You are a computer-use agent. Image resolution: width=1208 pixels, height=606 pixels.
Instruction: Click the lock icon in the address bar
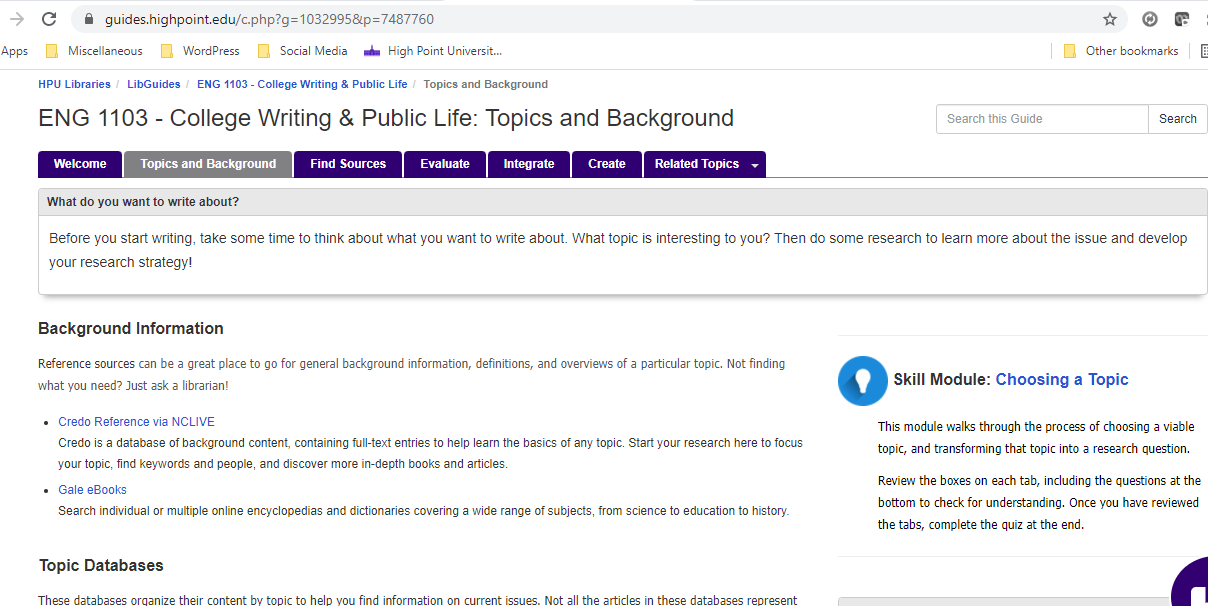pyautogui.click(x=89, y=19)
